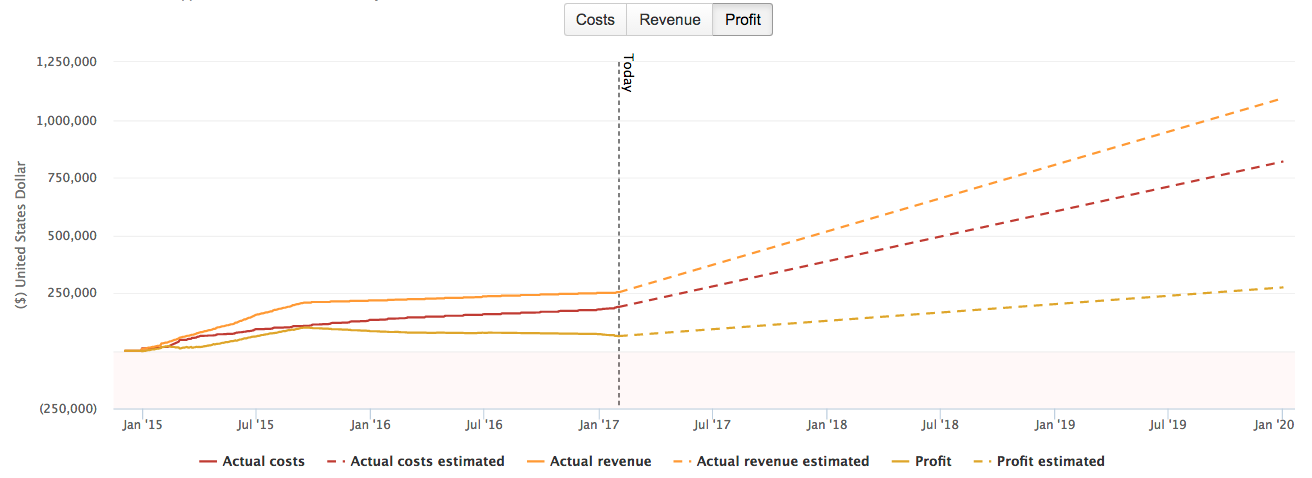Click the 500,000 y-axis label
Screen dimensions: 1312x478
73,236
